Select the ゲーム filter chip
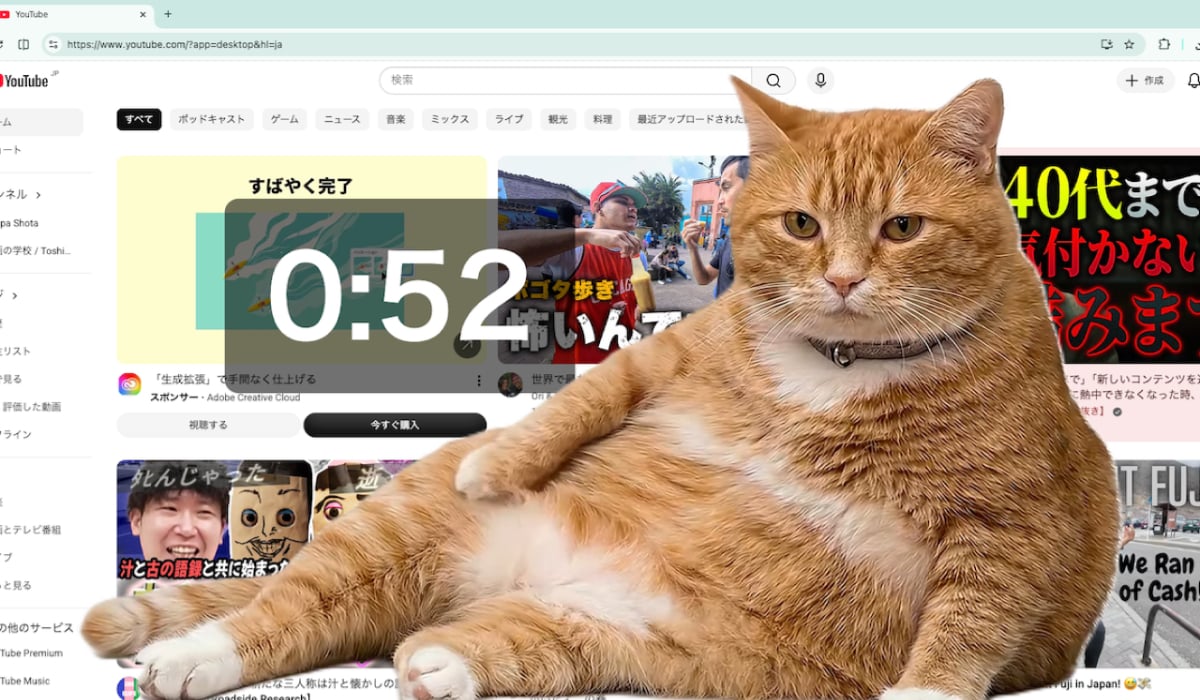Viewport: 1200px width, 700px height. pyautogui.click(x=284, y=119)
